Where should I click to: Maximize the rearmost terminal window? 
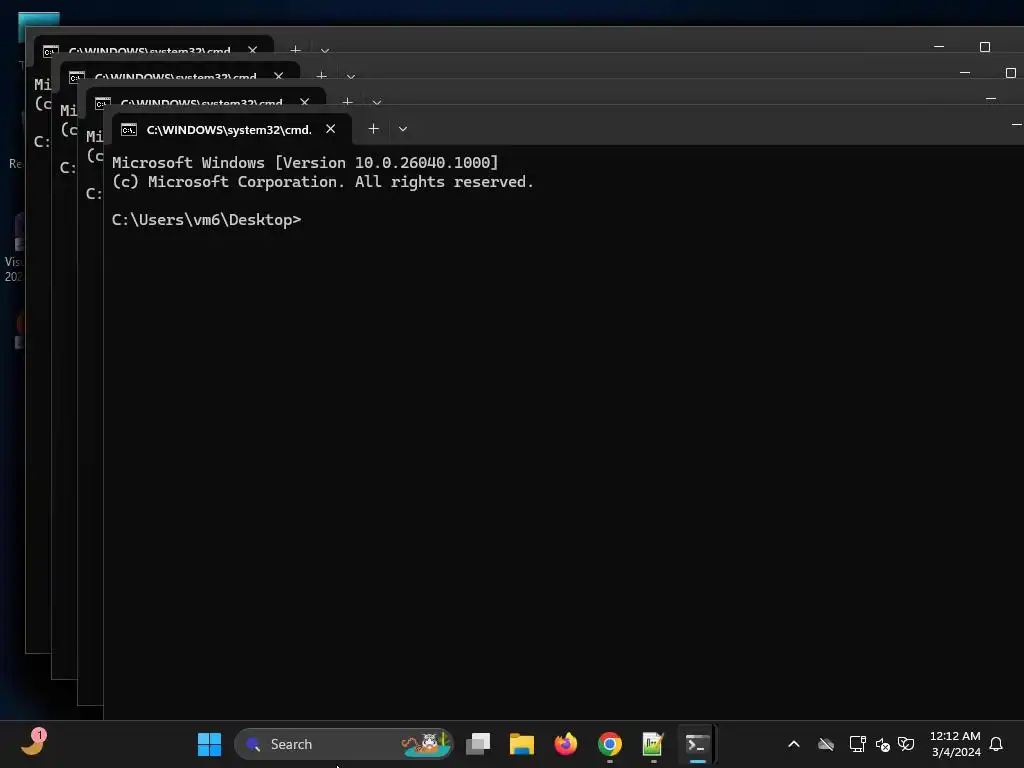[985, 46]
